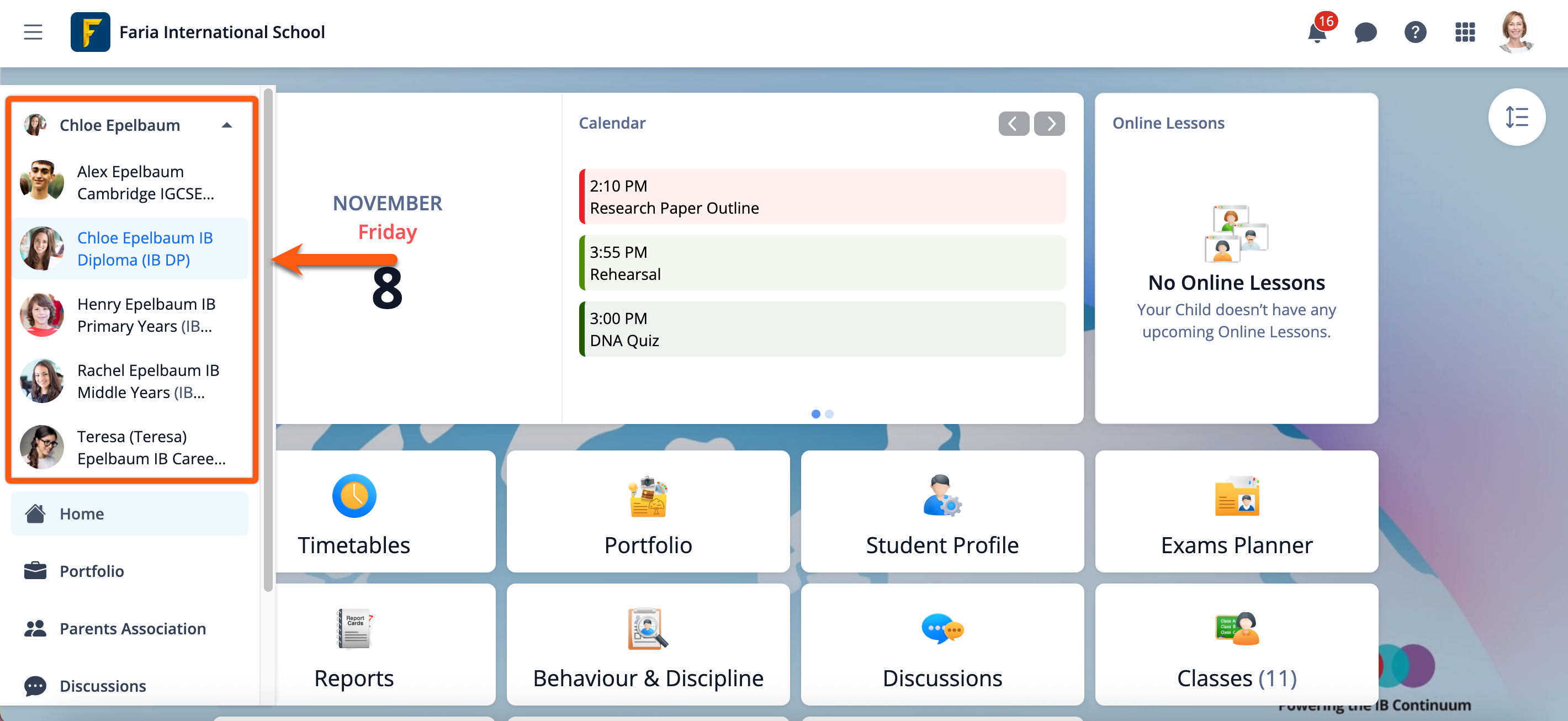Screen dimensions: 1568x721
Task: Go to previous calendar page arrow
Action: [1013, 124]
